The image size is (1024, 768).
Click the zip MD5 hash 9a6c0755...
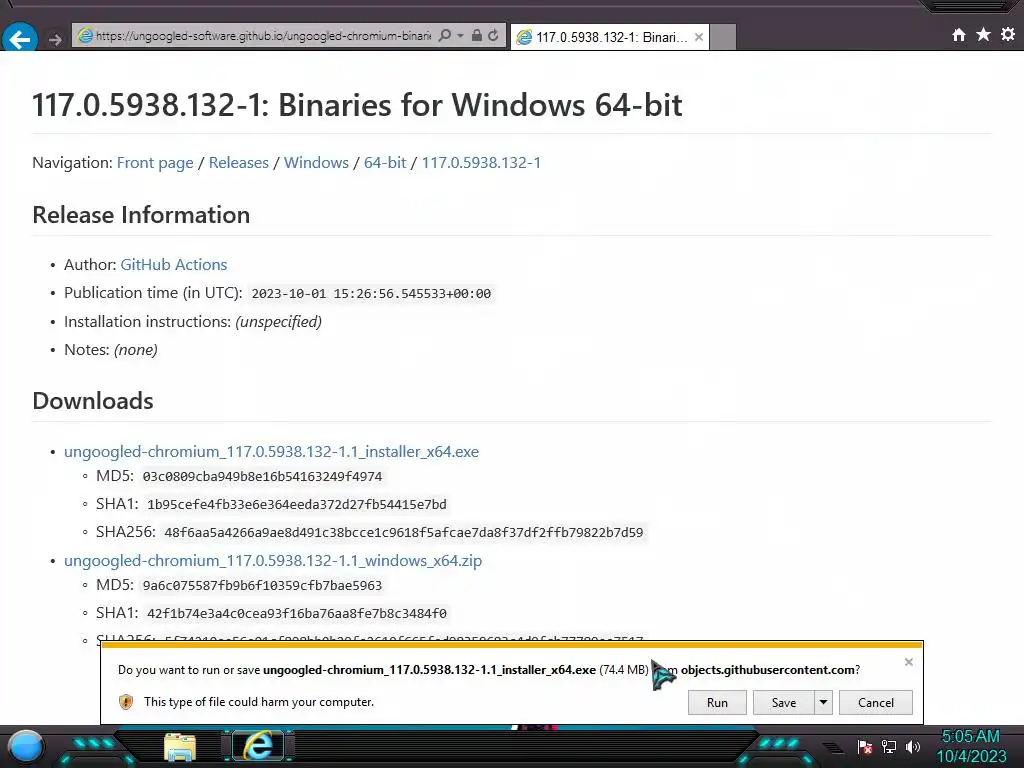[262, 586]
